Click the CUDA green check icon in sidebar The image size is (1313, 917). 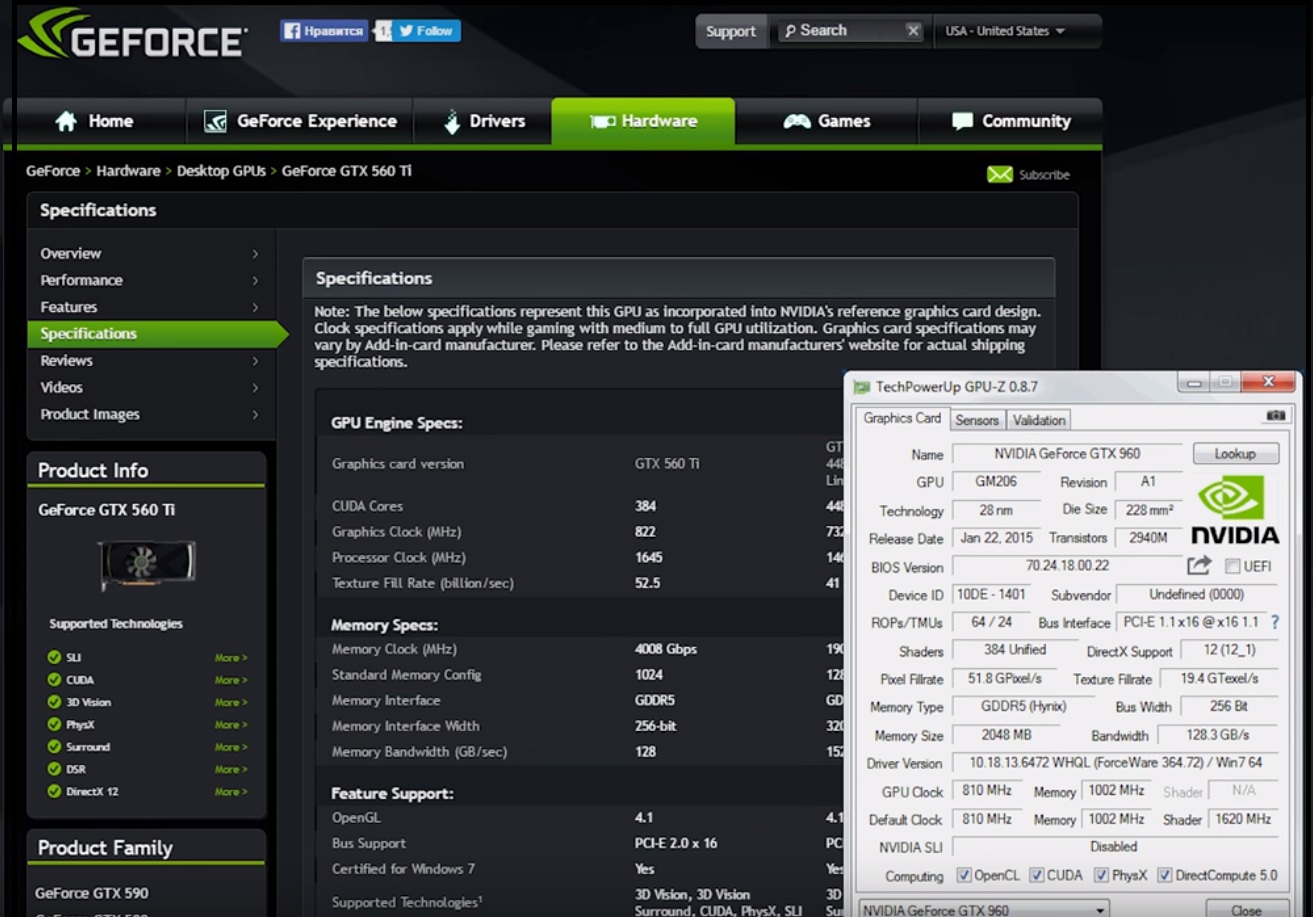coord(54,680)
